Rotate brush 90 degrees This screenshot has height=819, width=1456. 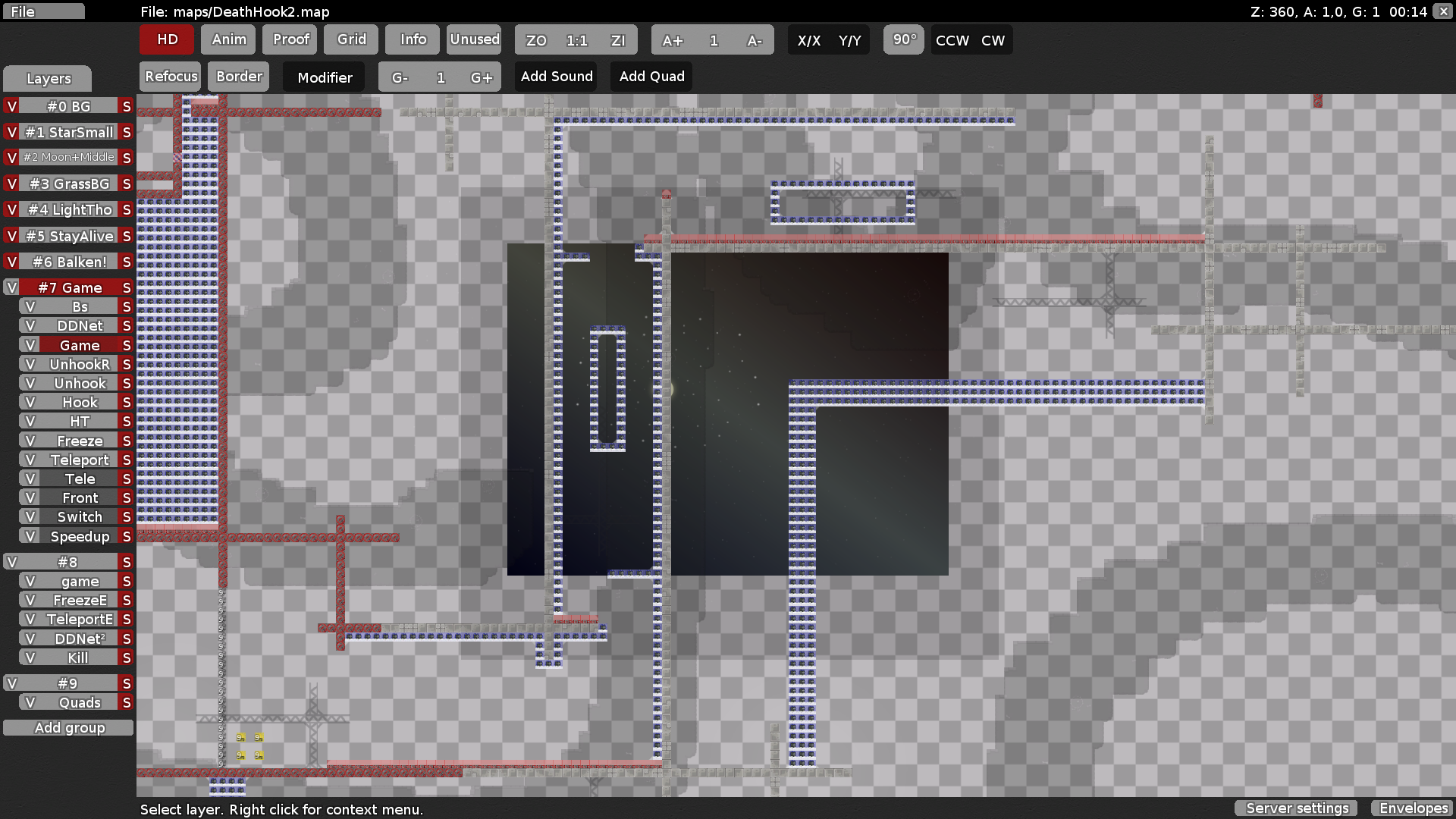pos(903,40)
